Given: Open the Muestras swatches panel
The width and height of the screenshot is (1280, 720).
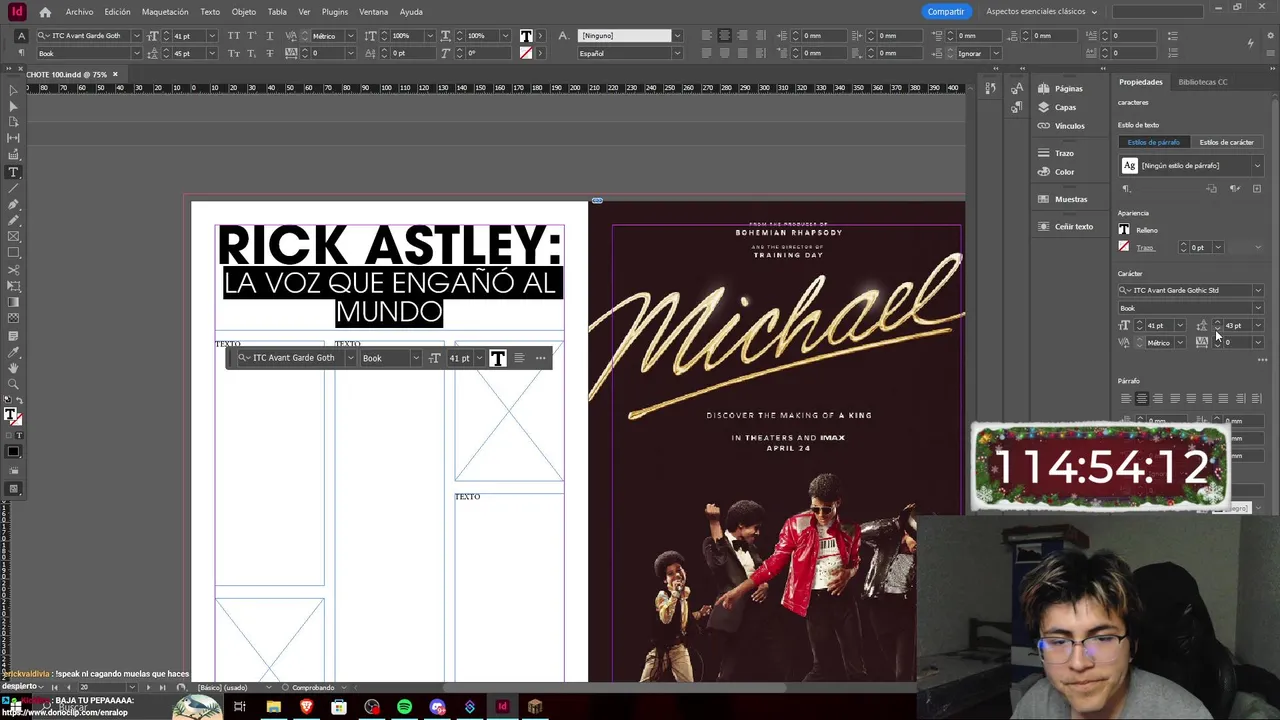Looking at the screenshot, I should click(1064, 199).
